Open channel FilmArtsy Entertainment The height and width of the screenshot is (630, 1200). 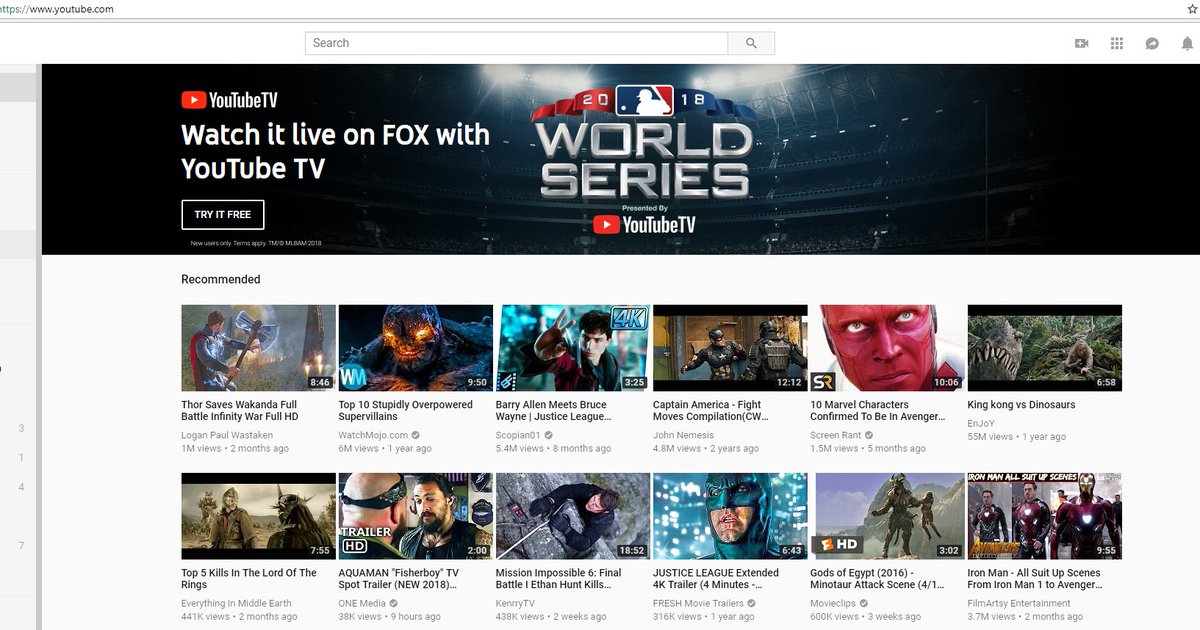(x=1019, y=603)
